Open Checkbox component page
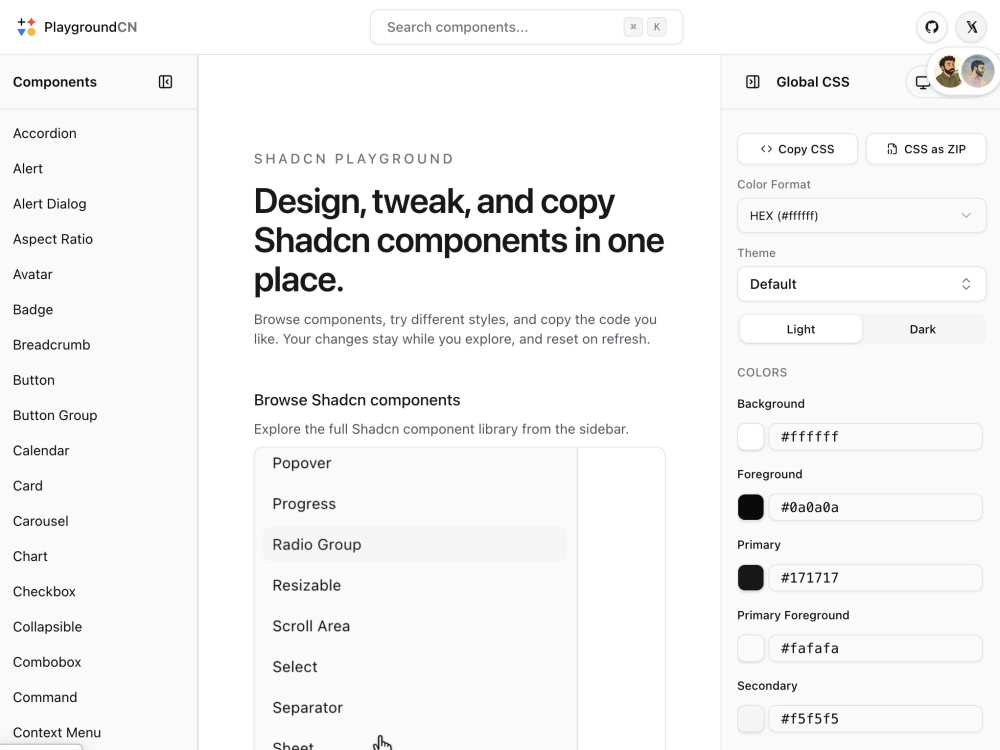 (x=44, y=591)
